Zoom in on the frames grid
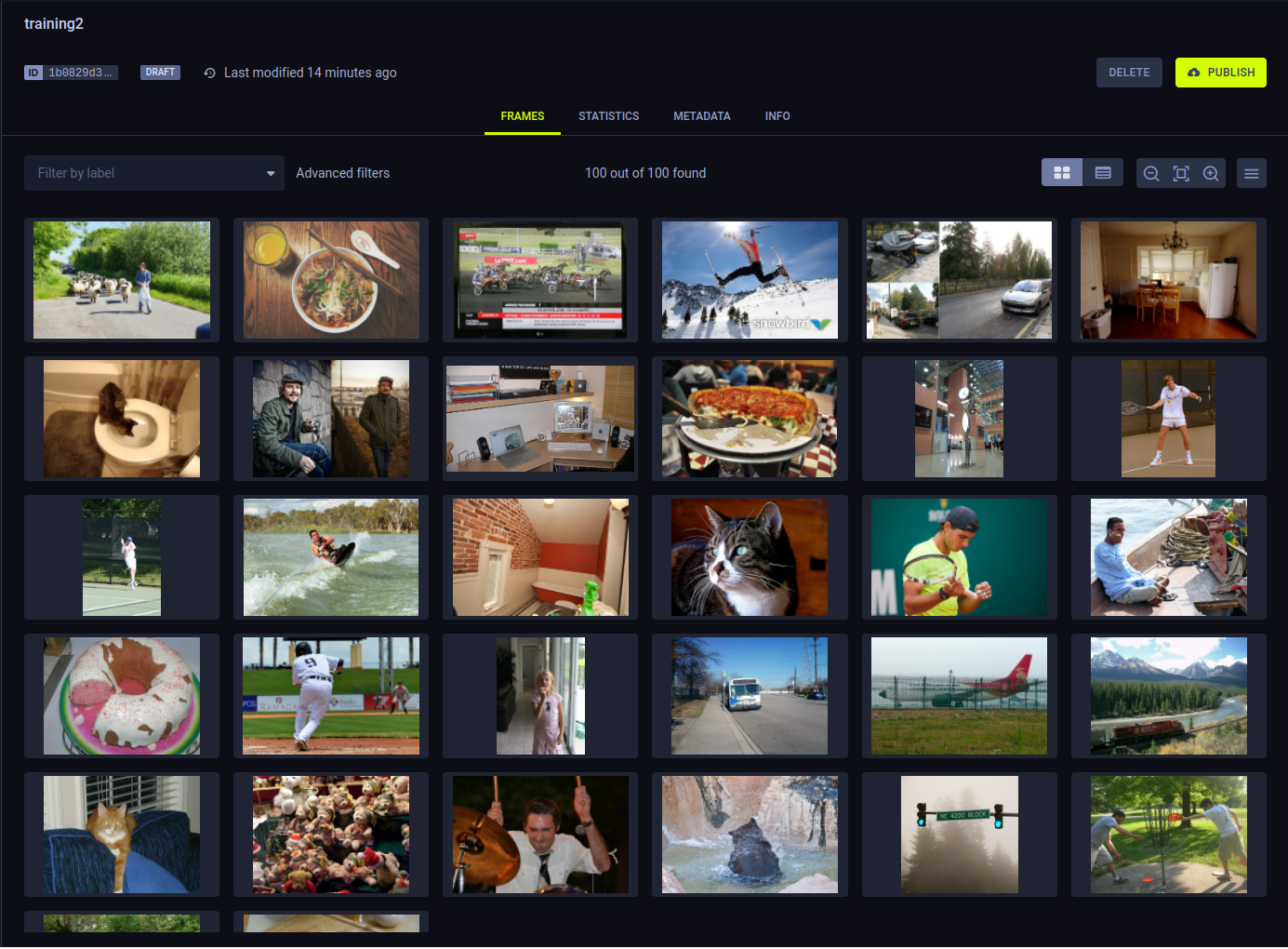The width and height of the screenshot is (1288, 949). 1211,173
